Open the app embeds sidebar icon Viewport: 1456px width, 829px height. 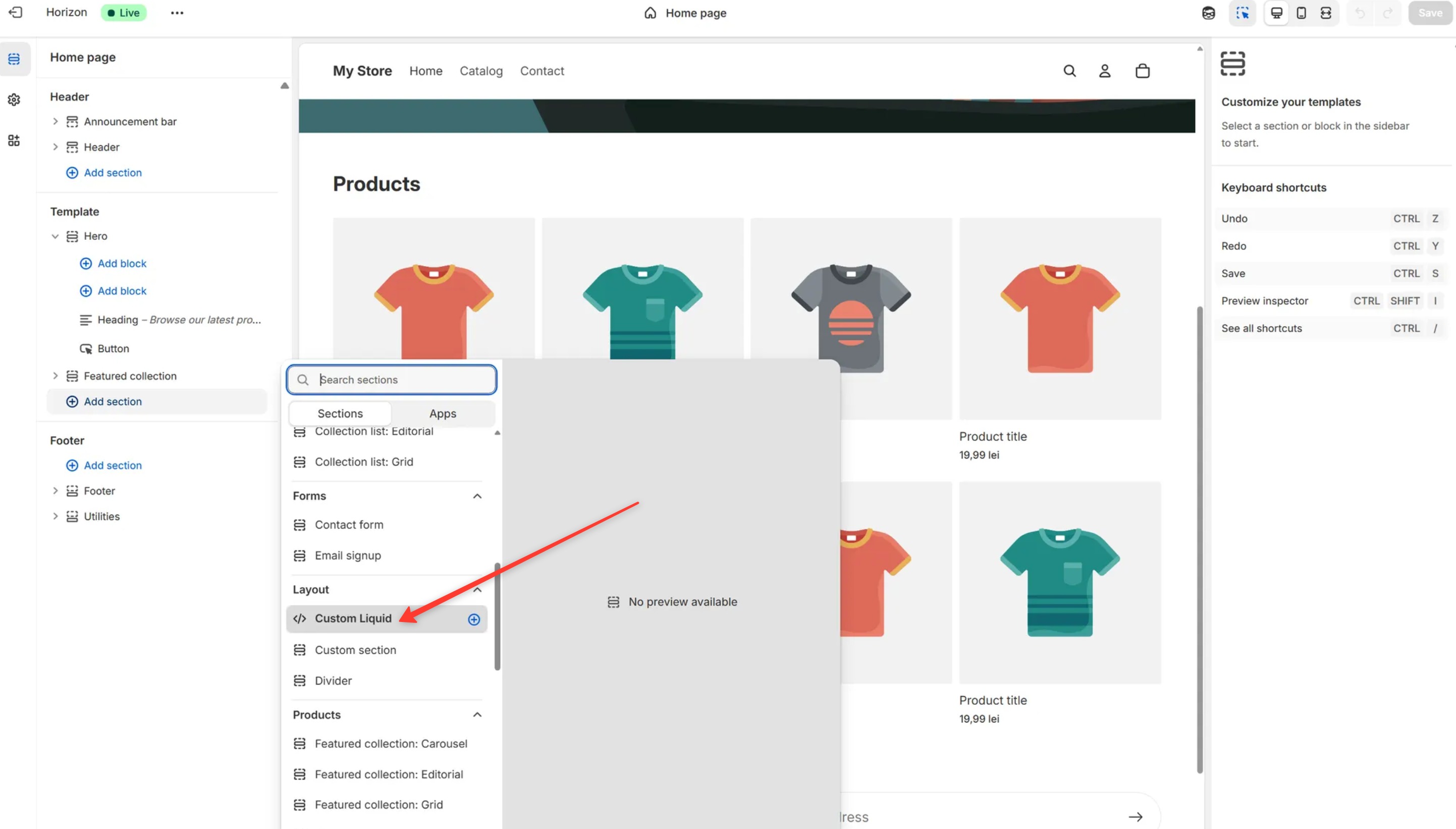pyautogui.click(x=14, y=141)
